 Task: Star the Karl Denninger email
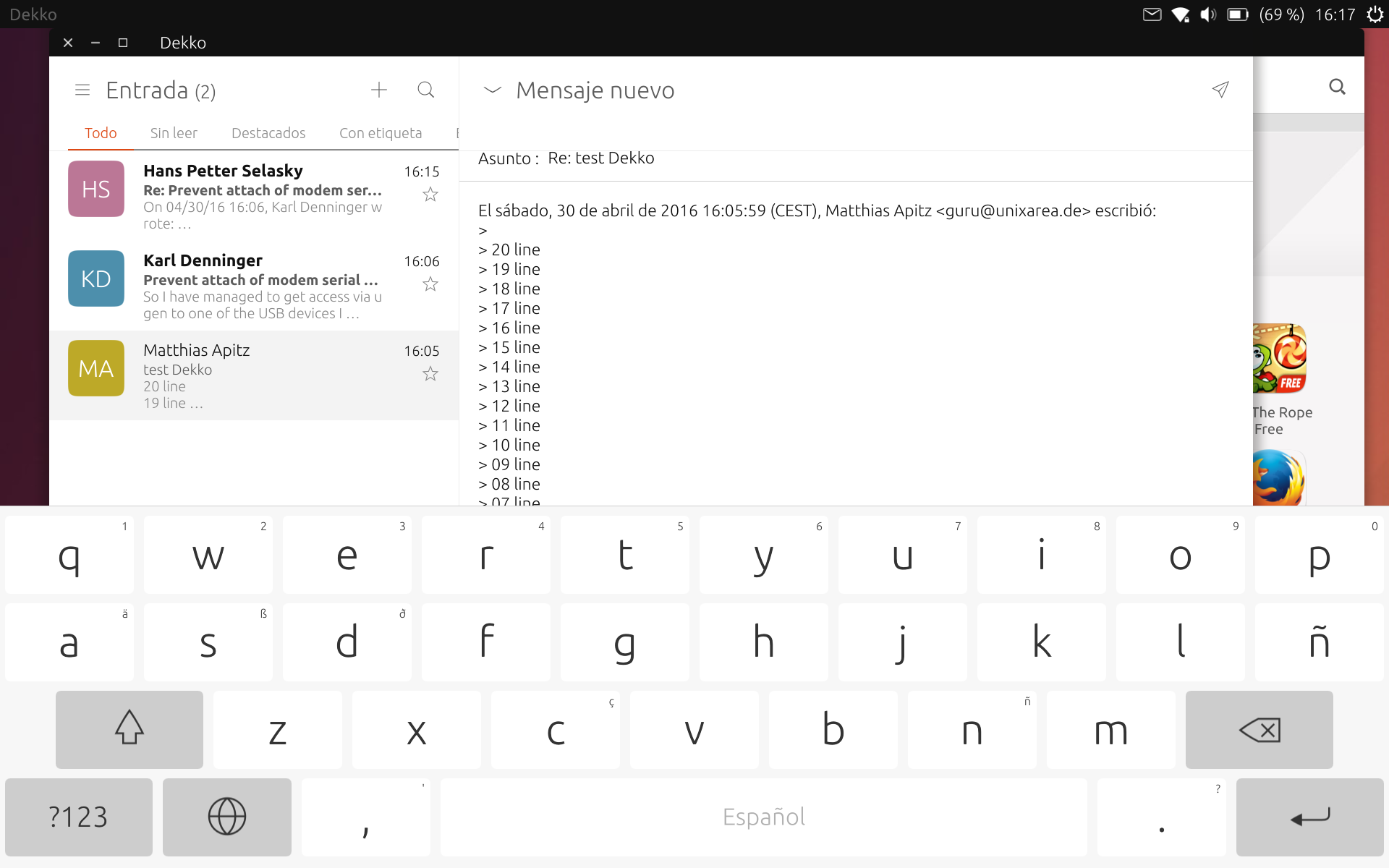pos(430,284)
